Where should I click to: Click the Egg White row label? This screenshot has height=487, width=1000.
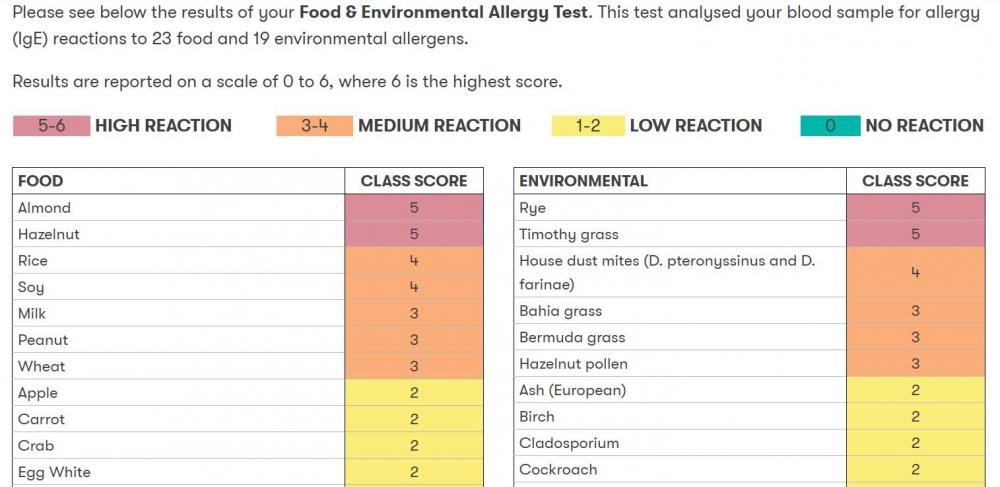[x=54, y=472]
